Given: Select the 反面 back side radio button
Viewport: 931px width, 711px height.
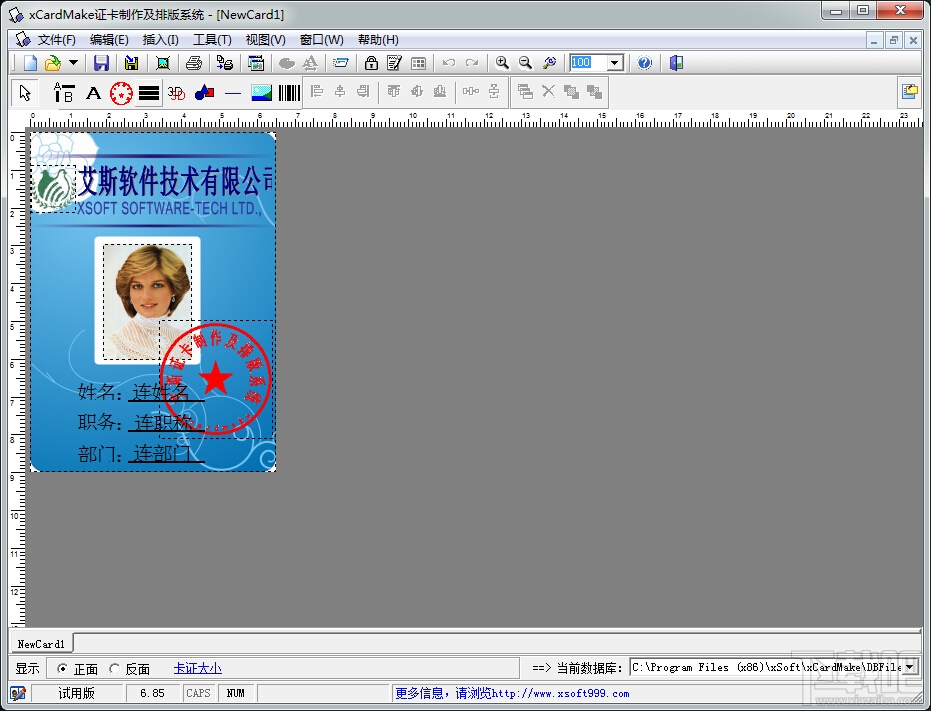Looking at the screenshot, I should coord(115,669).
